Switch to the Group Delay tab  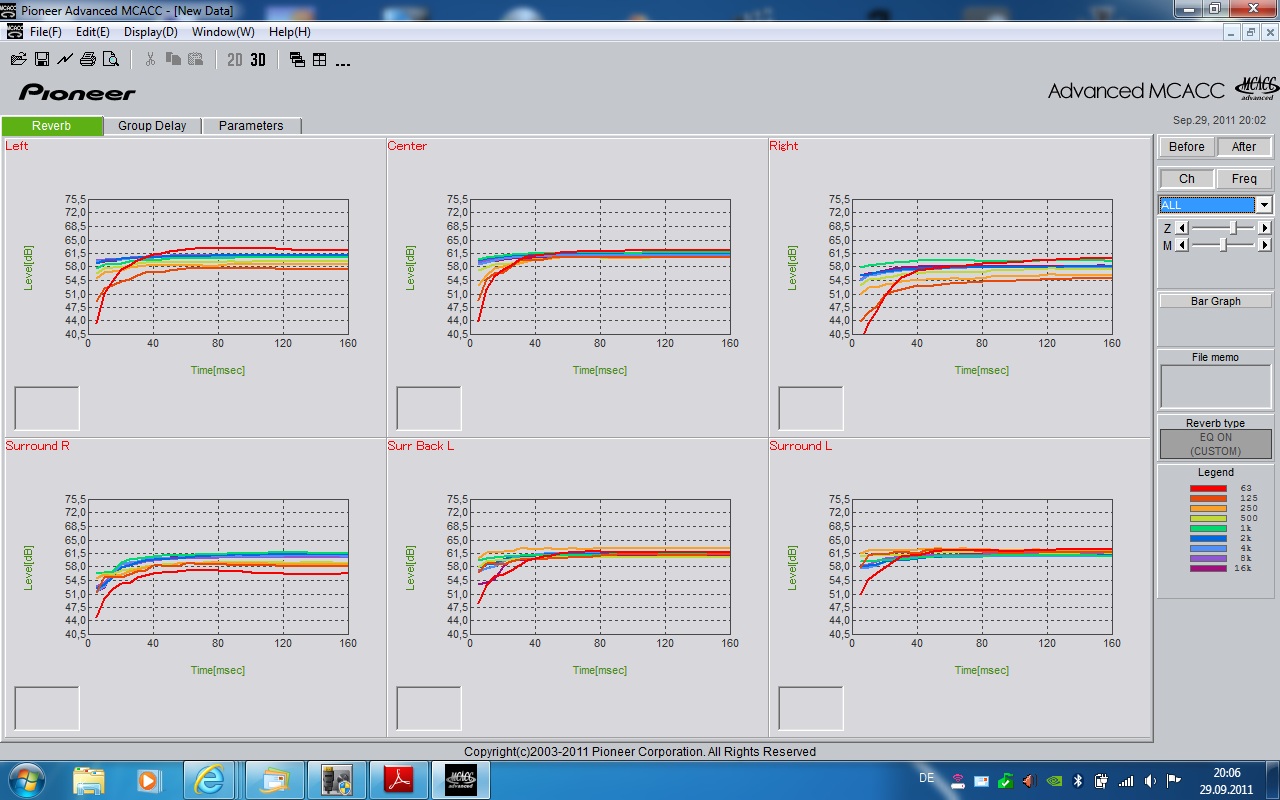tap(152, 126)
